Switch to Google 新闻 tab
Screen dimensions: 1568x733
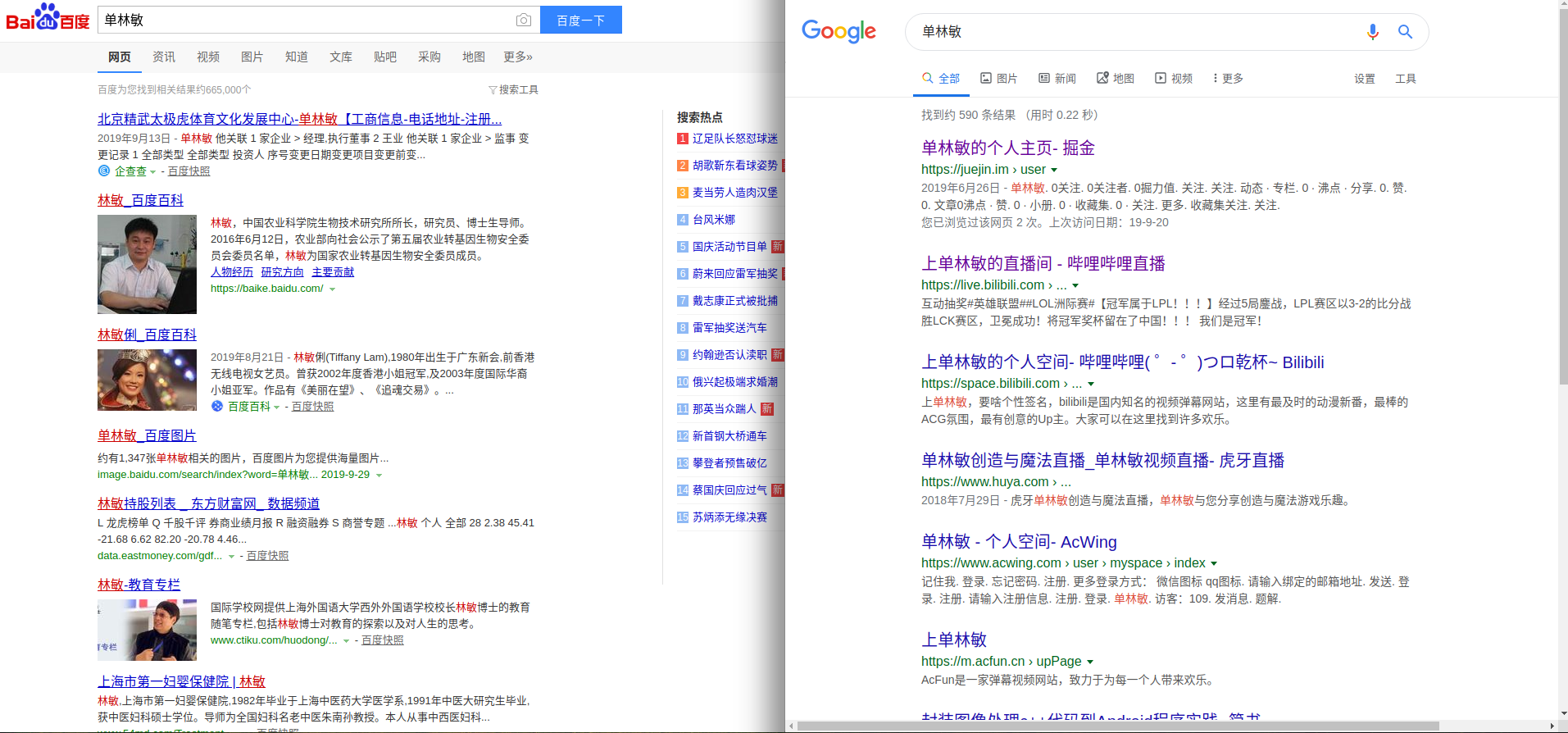point(1057,78)
